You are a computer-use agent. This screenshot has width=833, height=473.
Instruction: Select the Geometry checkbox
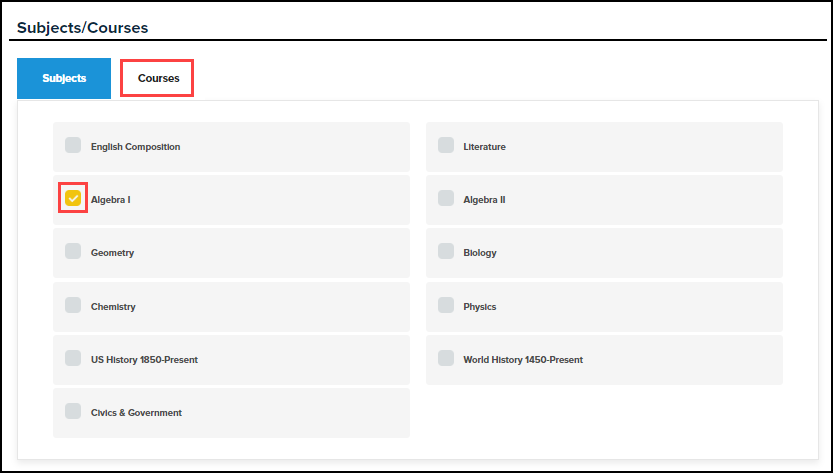[73, 251]
